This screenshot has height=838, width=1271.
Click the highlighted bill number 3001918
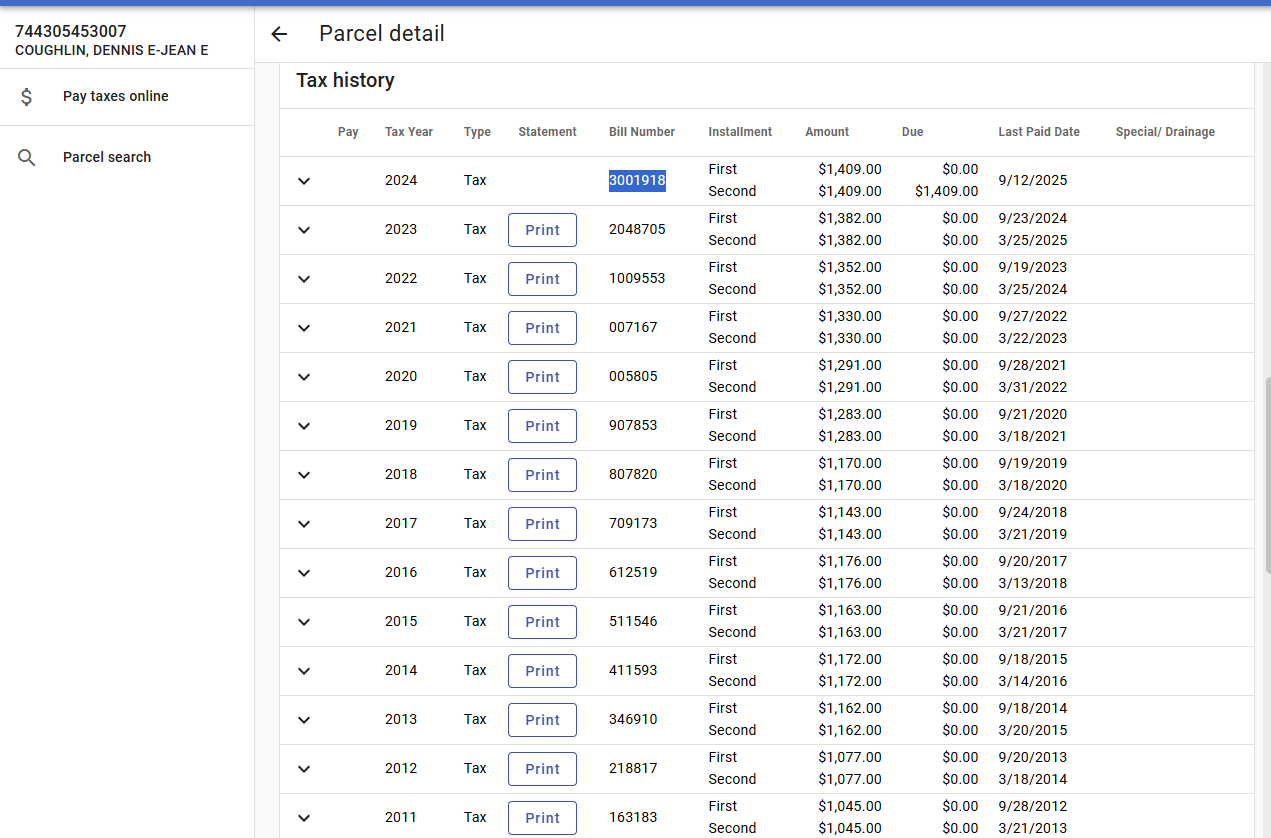click(x=637, y=181)
